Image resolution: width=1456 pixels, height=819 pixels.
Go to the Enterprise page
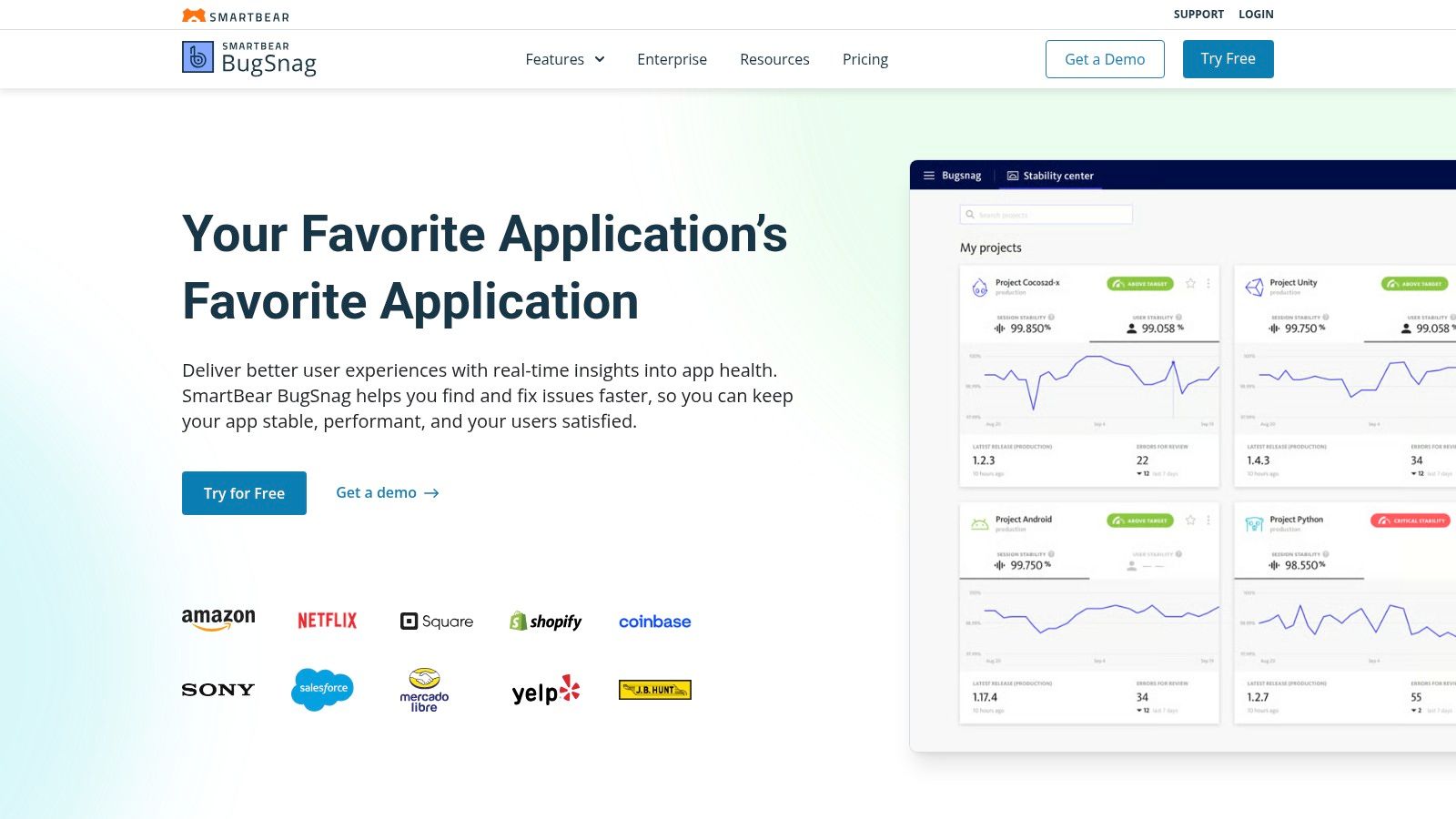pyautogui.click(x=672, y=59)
